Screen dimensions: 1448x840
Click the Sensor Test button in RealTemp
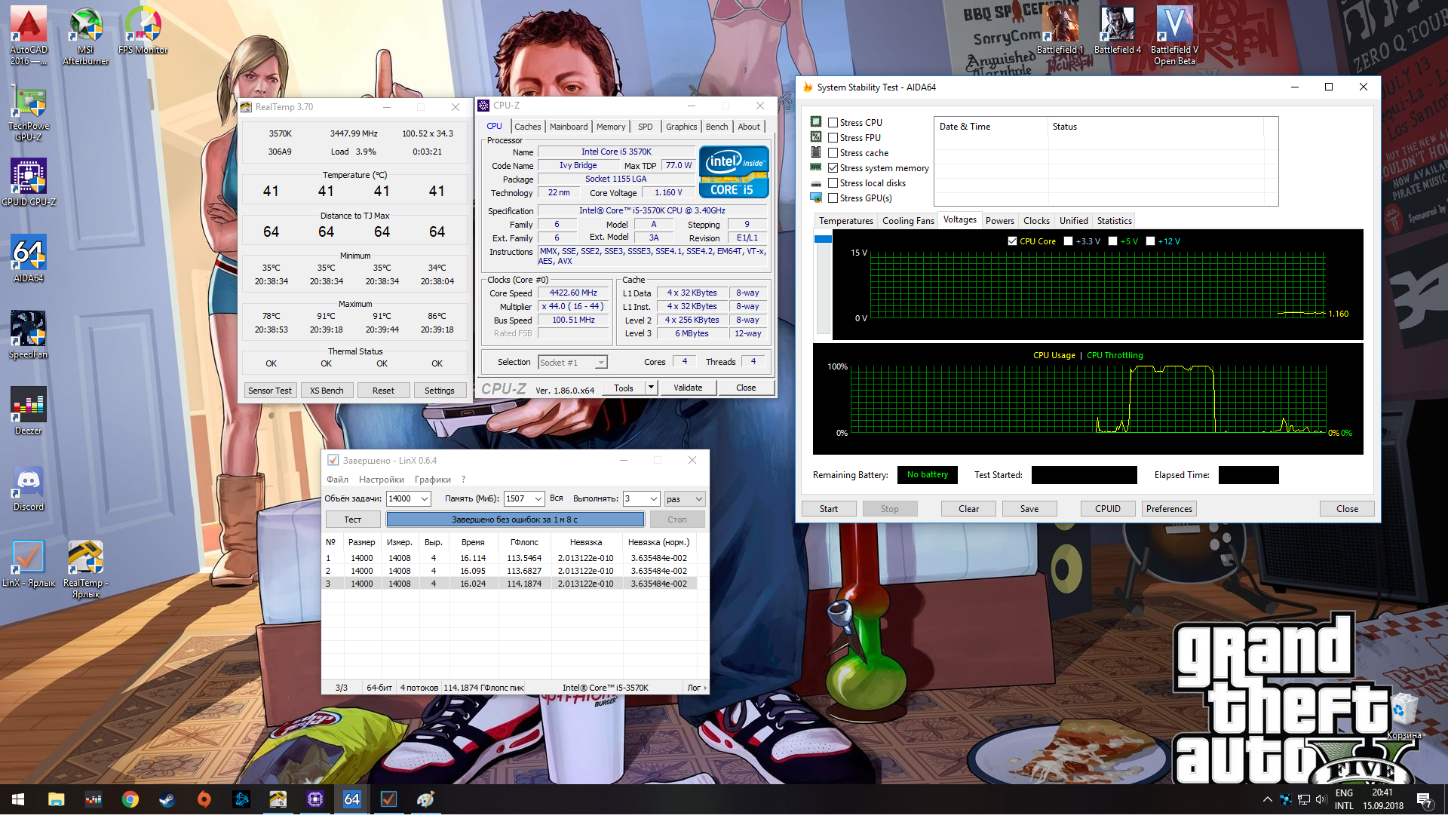tap(269, 391)
